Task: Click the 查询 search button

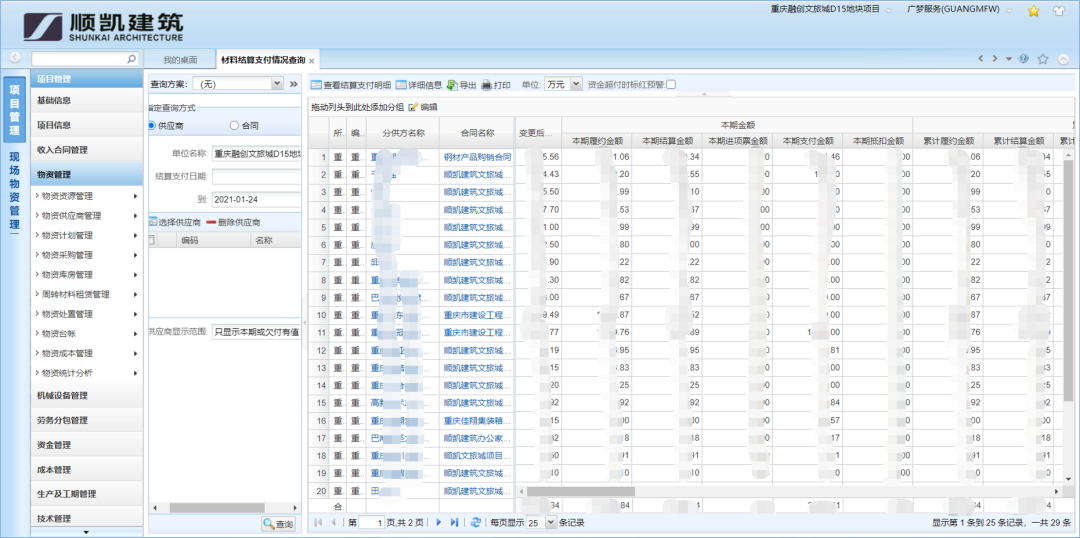Action: [x=279, y=524]
